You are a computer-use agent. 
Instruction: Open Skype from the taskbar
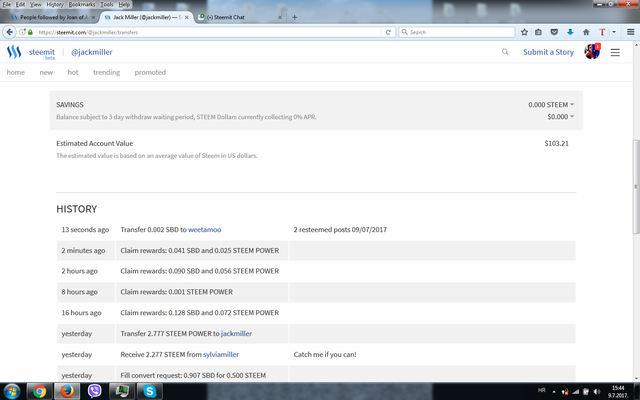[x=149, y=391]
